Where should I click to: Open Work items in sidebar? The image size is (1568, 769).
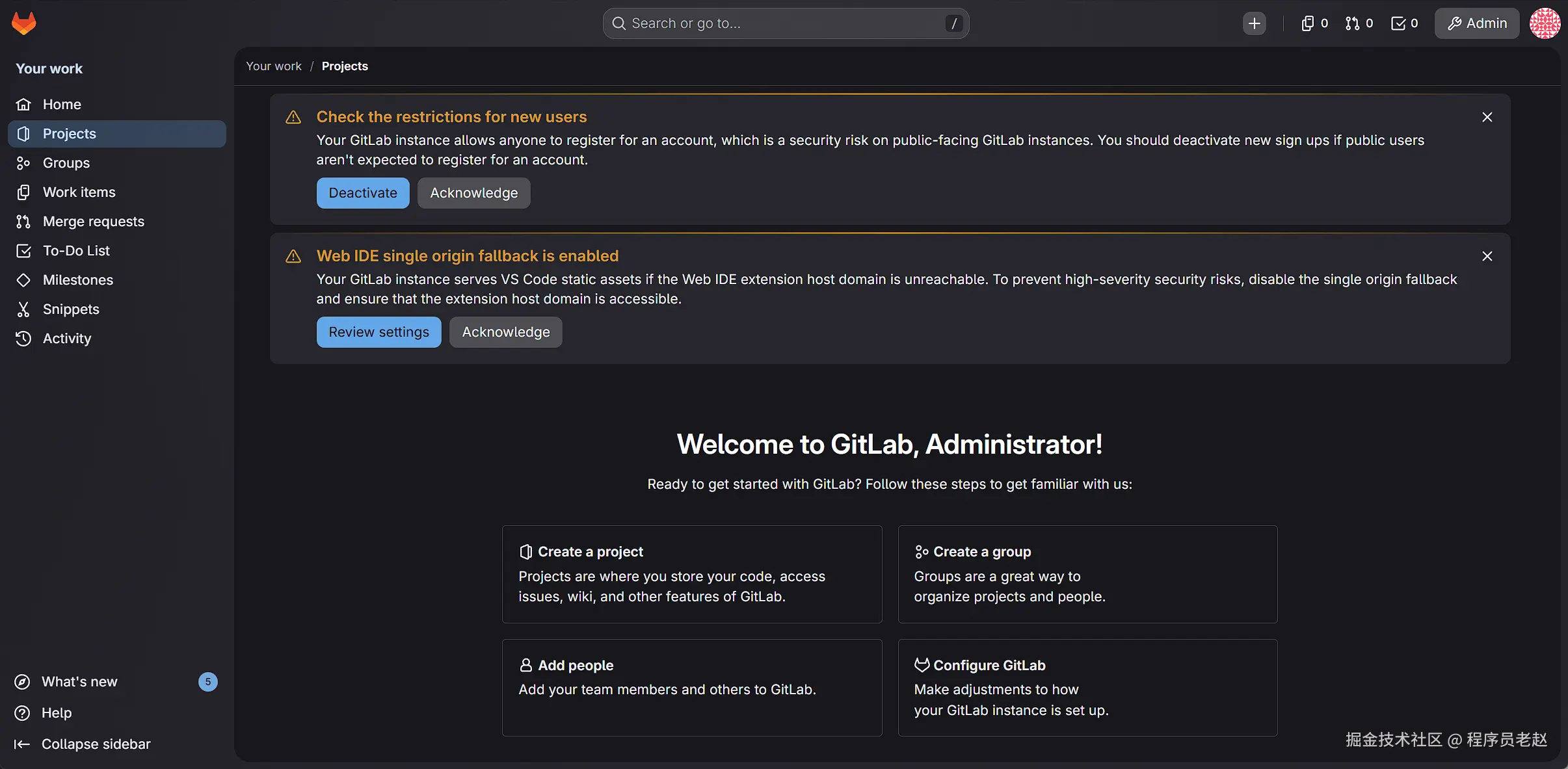coord(117,192)
